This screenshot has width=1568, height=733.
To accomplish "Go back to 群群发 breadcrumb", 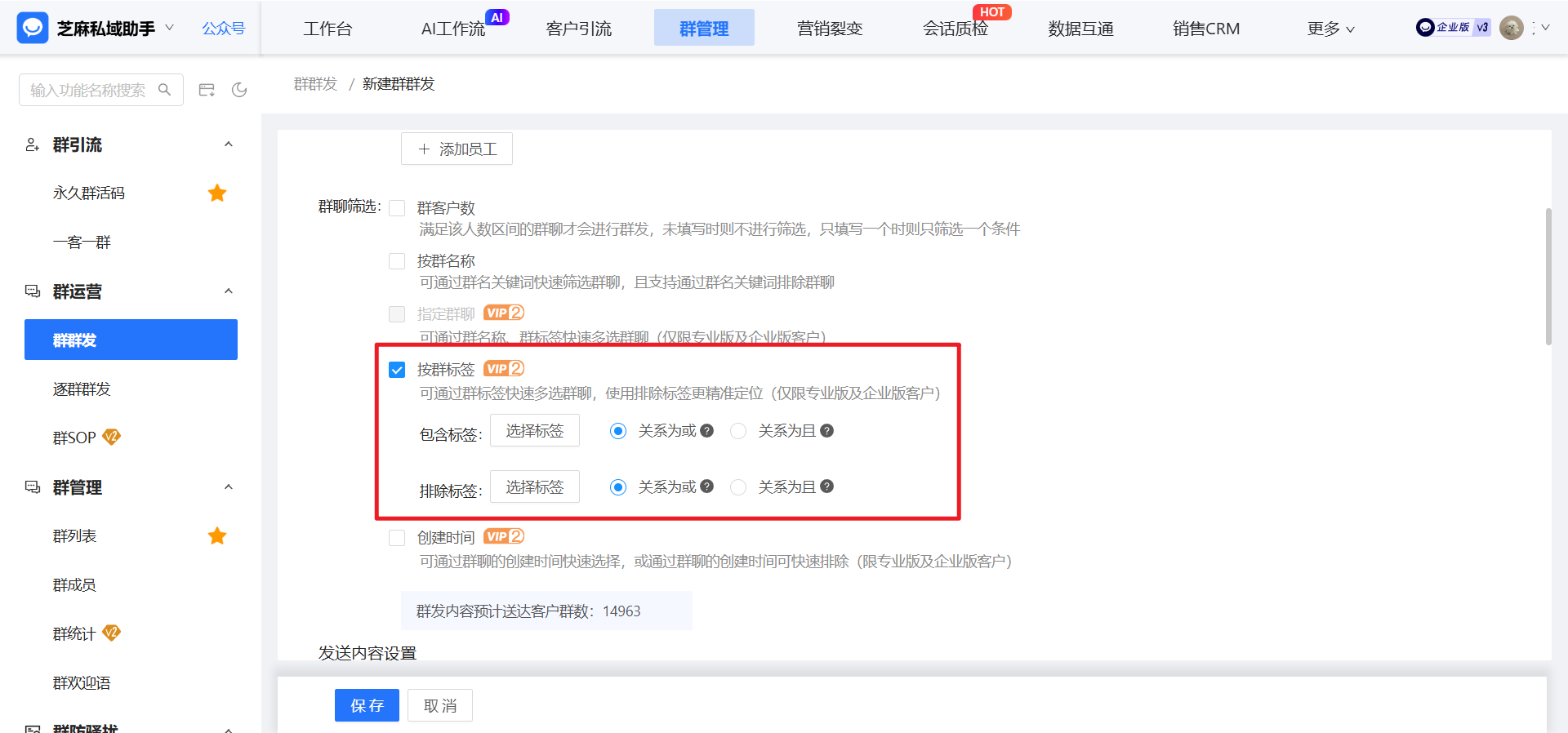I will pos(315,84).
